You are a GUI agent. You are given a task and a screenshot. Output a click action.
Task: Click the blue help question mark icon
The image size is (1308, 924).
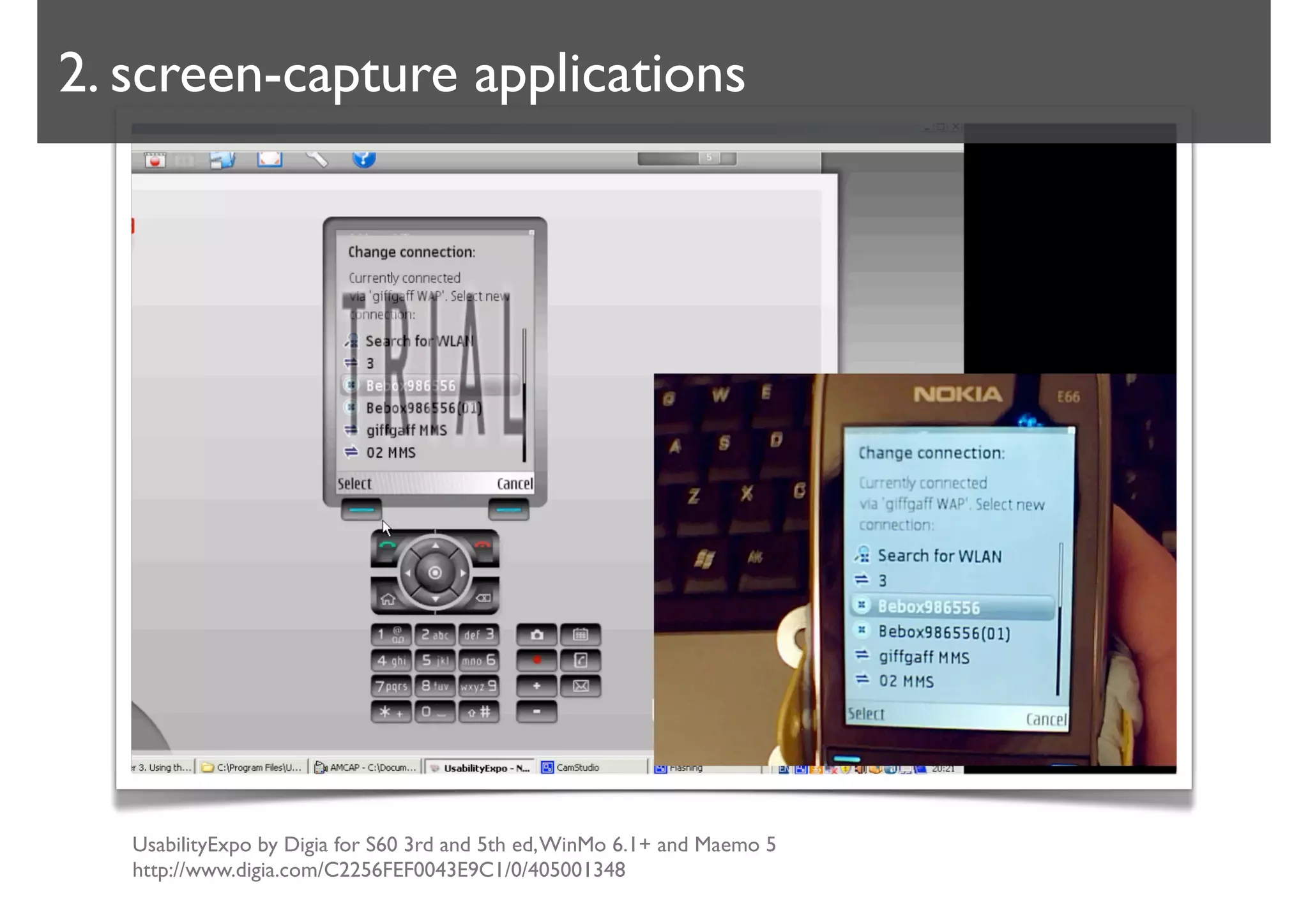point(364,158)
